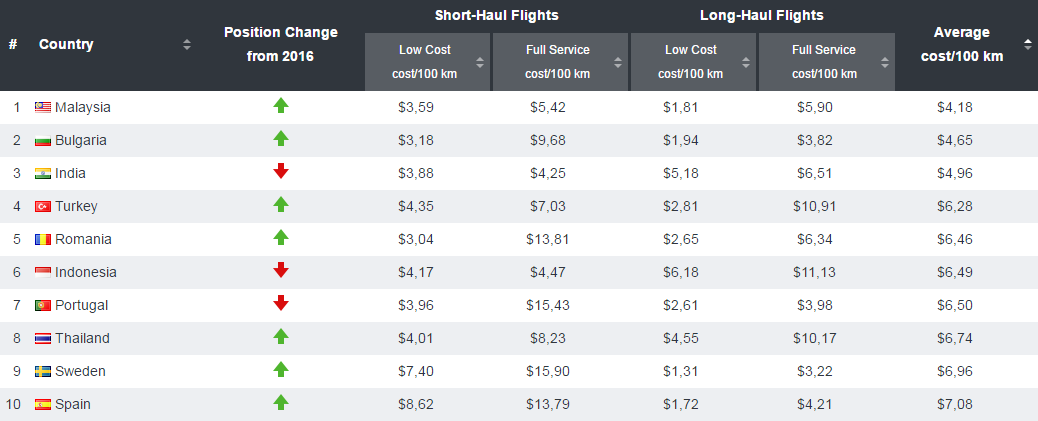
Task: Click the Bulgaria flag icon
Action: [x=43, y=141]
